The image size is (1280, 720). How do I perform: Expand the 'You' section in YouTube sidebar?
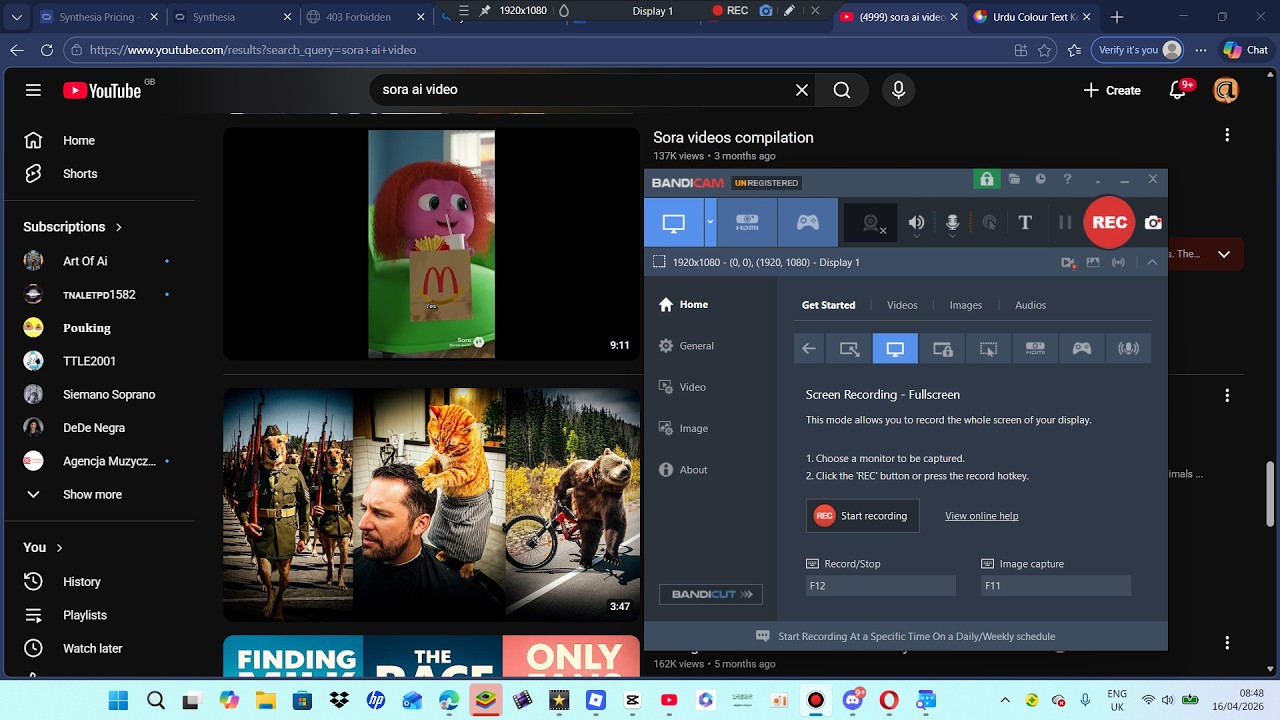click(x=59, y=547)
